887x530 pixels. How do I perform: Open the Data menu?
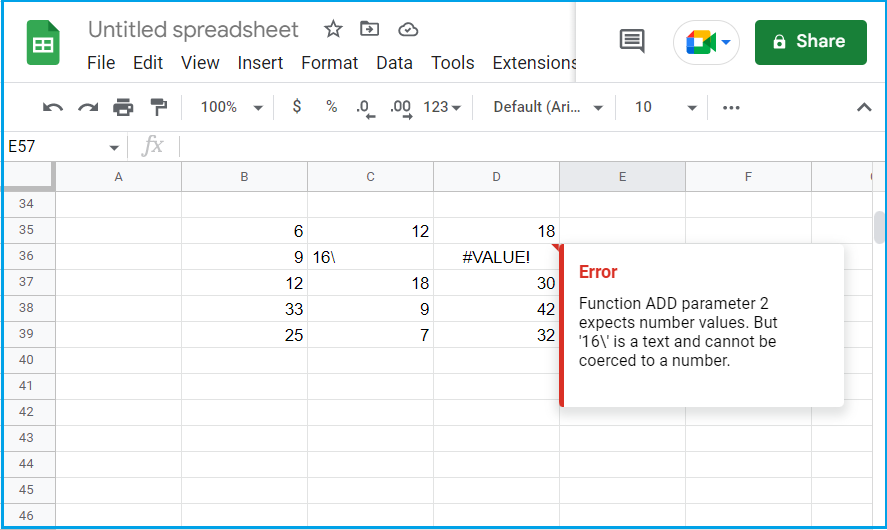click(394, 63)
